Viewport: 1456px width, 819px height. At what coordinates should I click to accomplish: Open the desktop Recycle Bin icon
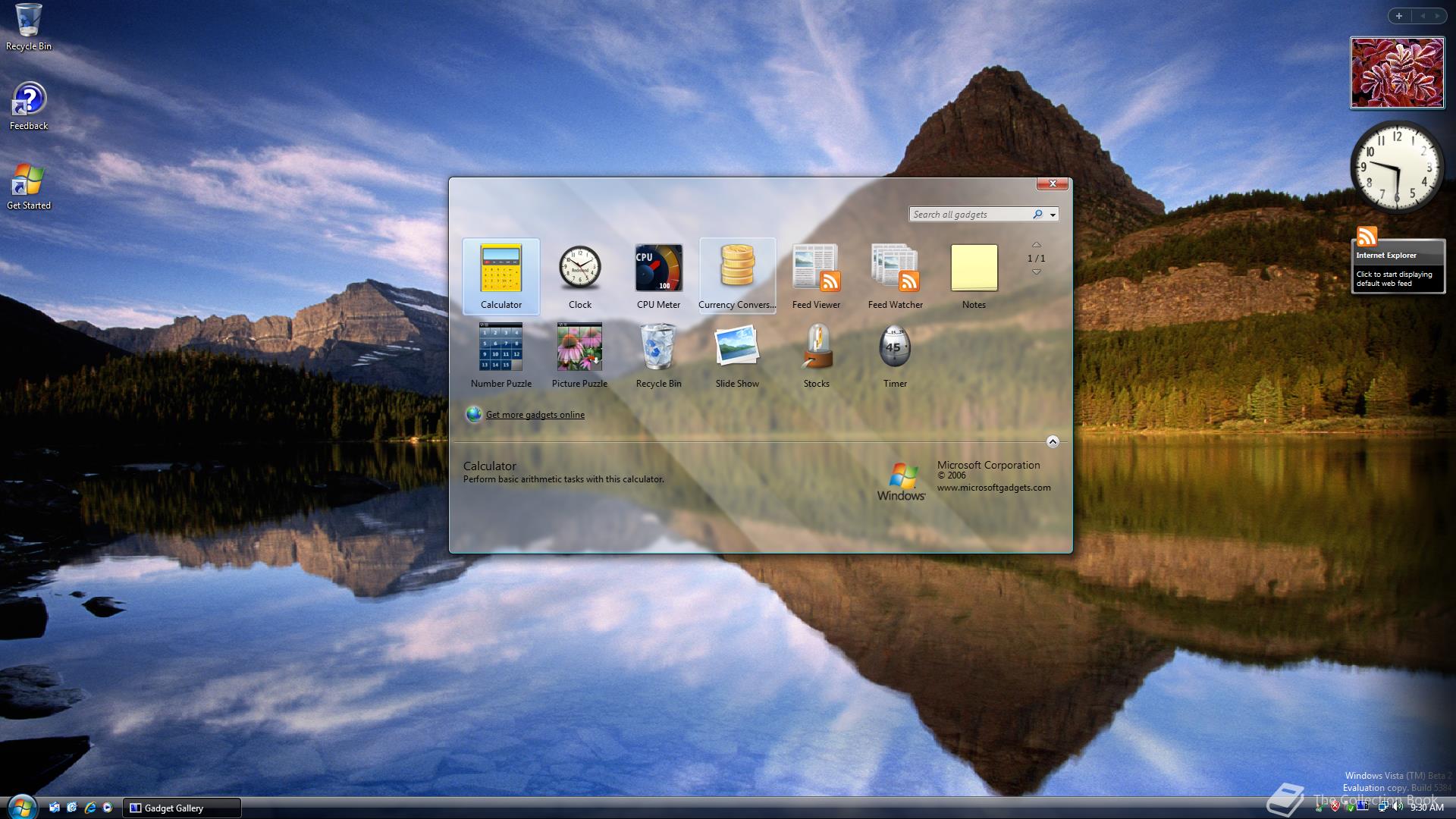coord(29,27)
